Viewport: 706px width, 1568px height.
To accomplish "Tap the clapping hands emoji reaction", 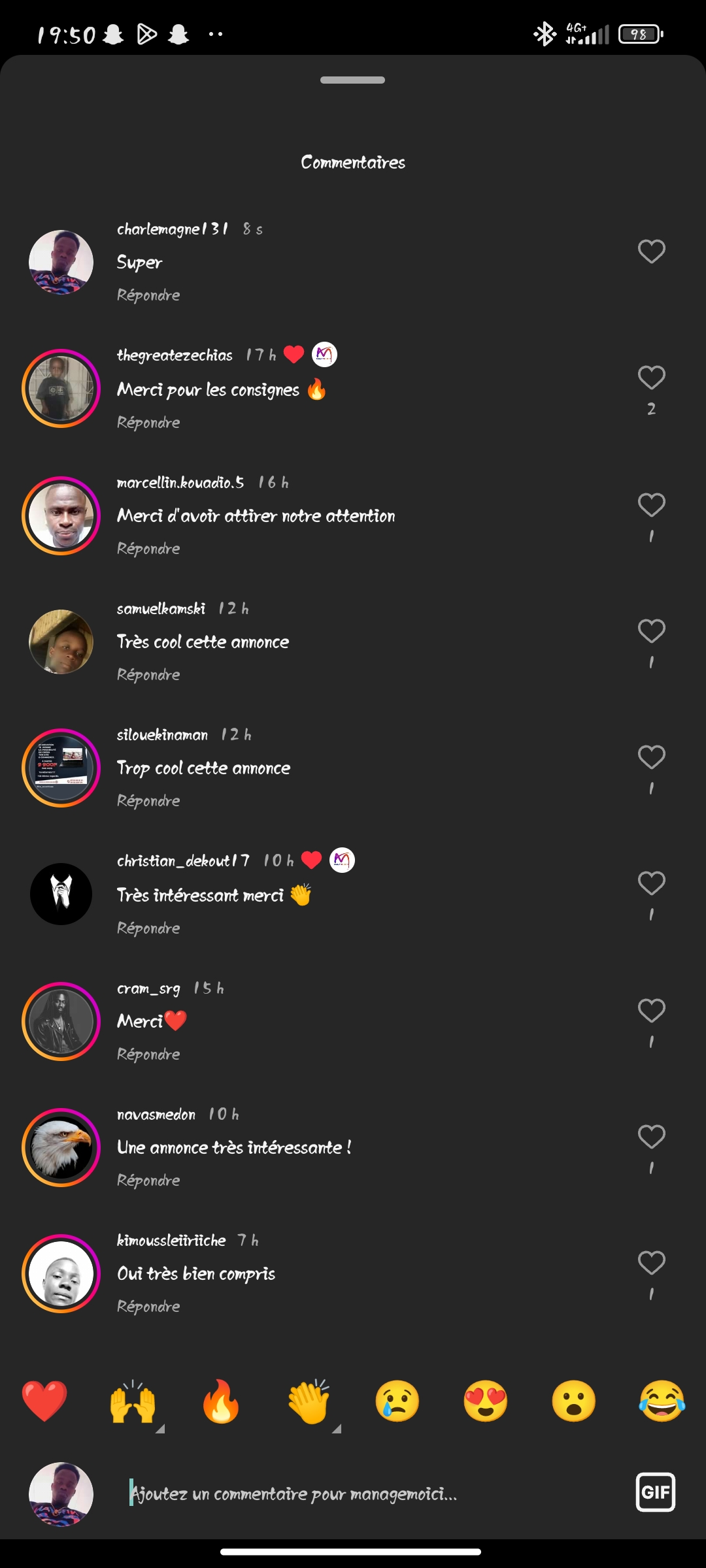I will 309,1402.
